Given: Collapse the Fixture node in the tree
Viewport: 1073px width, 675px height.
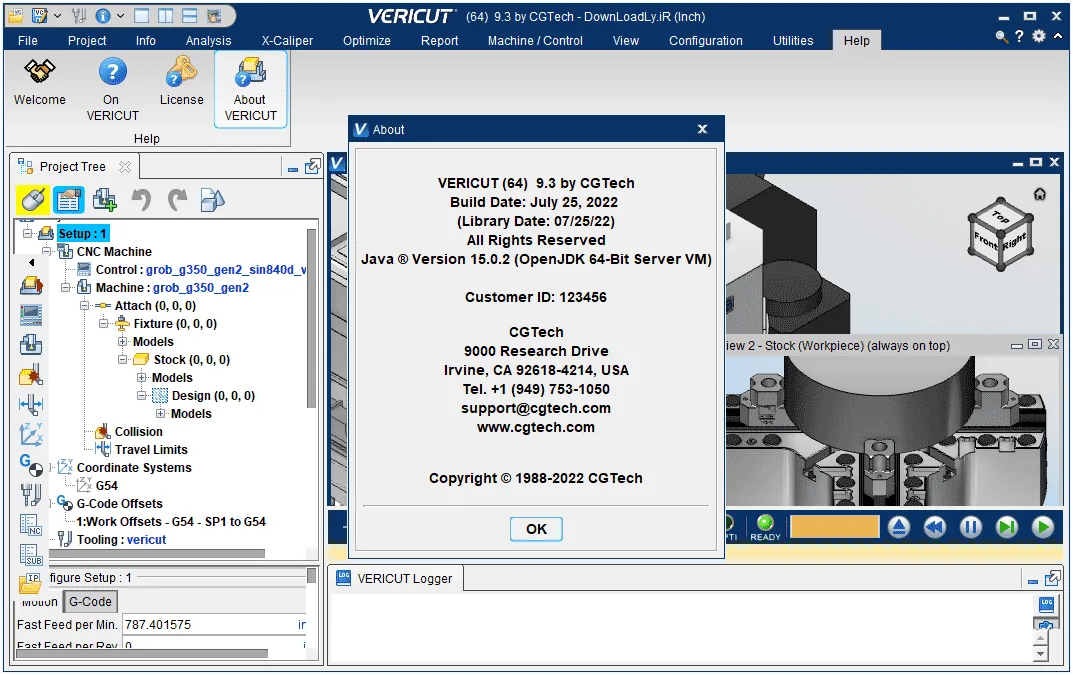Looking at the screenshot, I should coord(103,323).
